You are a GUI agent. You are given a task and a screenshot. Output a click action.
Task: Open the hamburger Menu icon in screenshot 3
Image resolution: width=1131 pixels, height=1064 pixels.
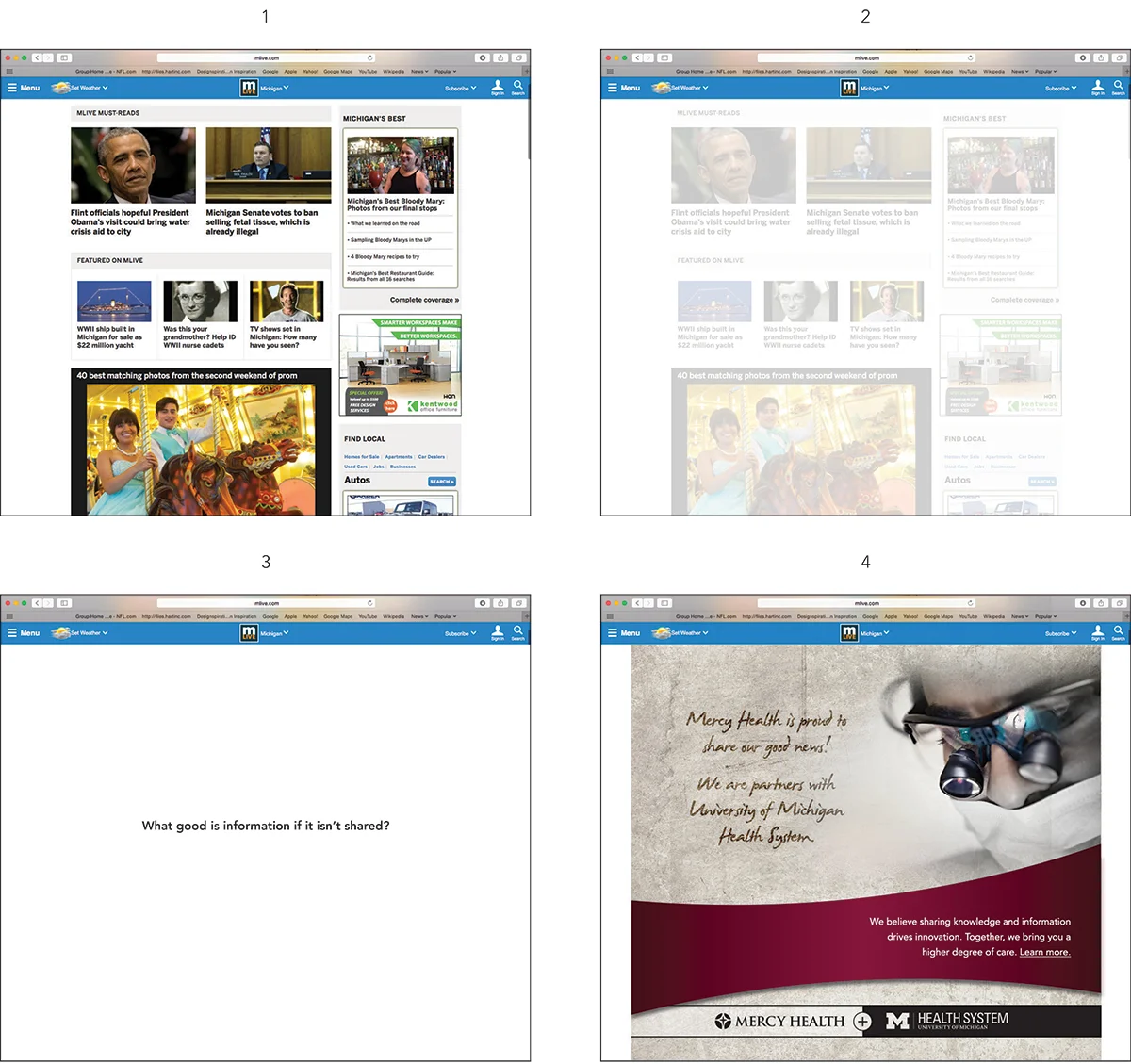click(x=12, y=633)
